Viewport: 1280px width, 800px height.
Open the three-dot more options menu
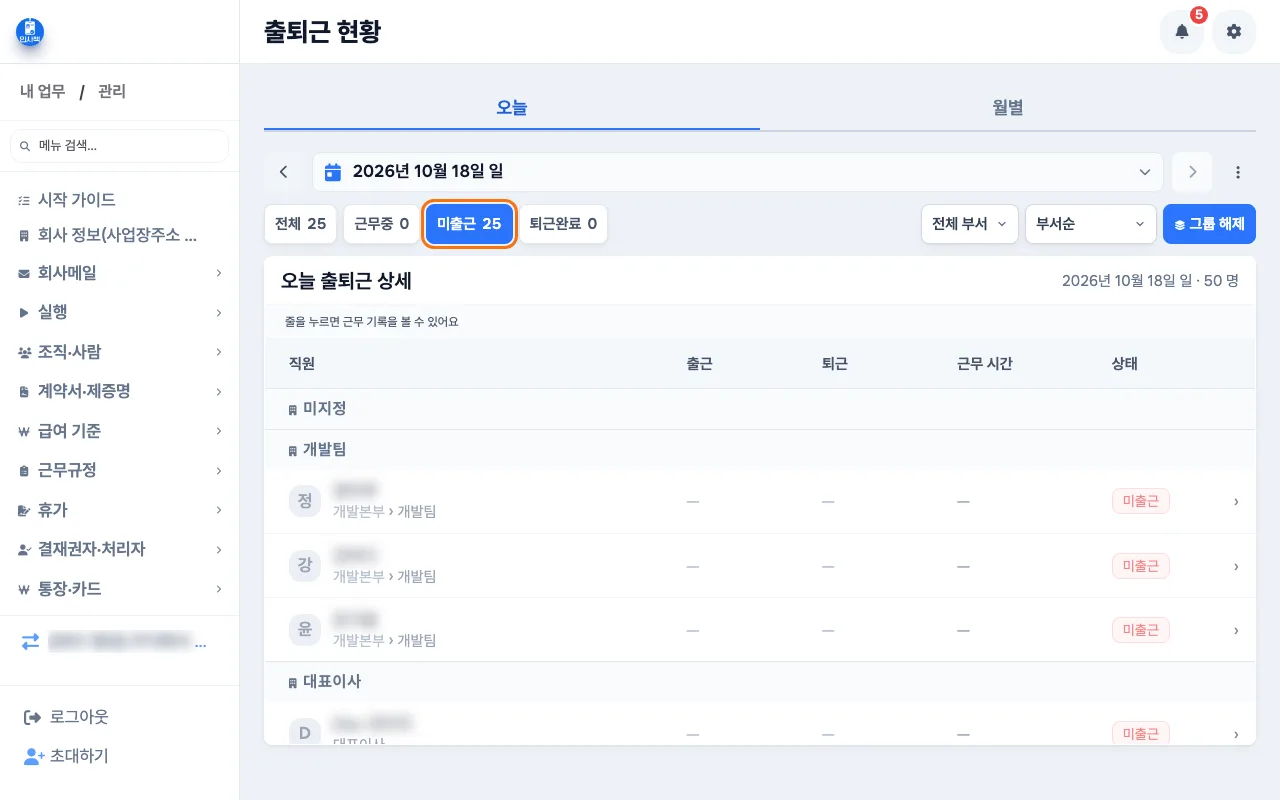click(x=1238, y=172)
